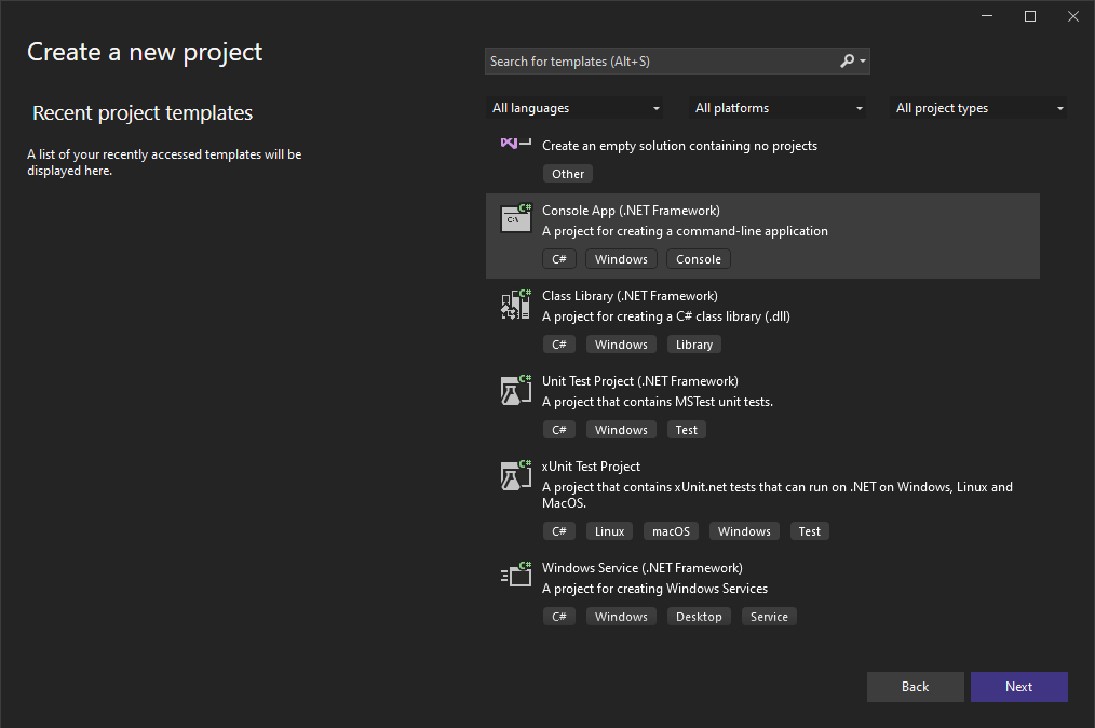Click the Console tag under Console App
The image size is (1095, 728).
pos(698,258)
